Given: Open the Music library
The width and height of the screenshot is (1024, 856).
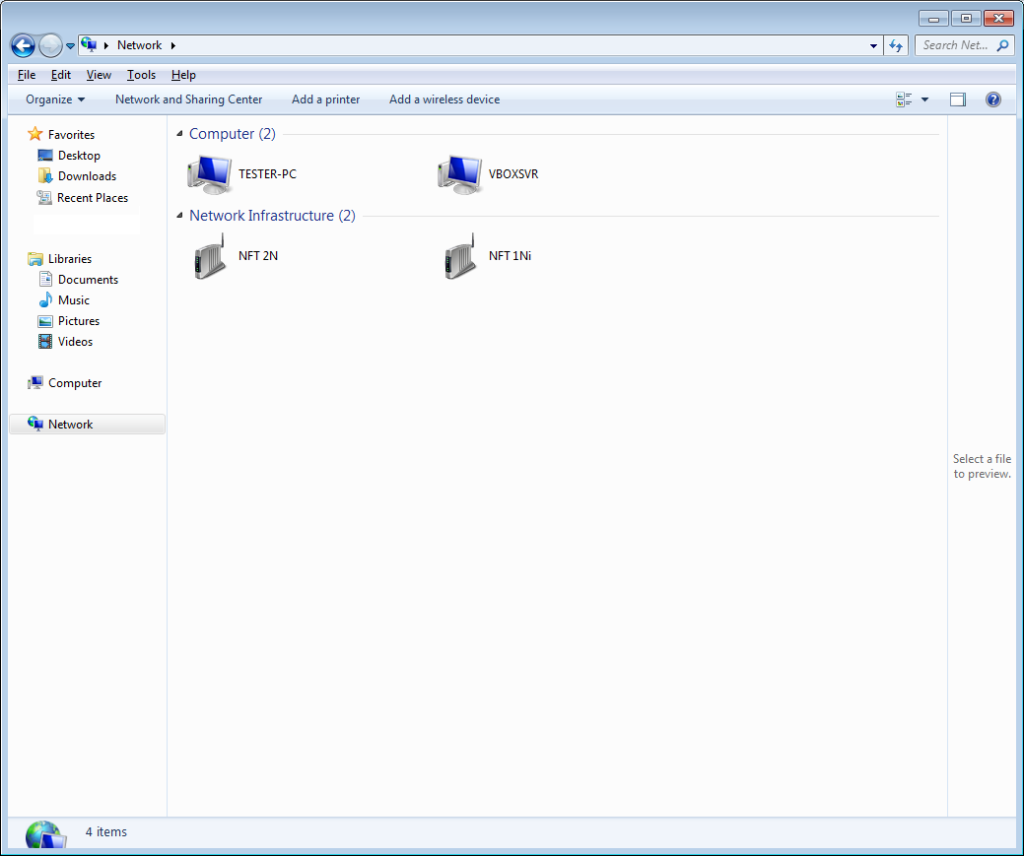Looking at the screenshot, I should [x=73, y=300].
